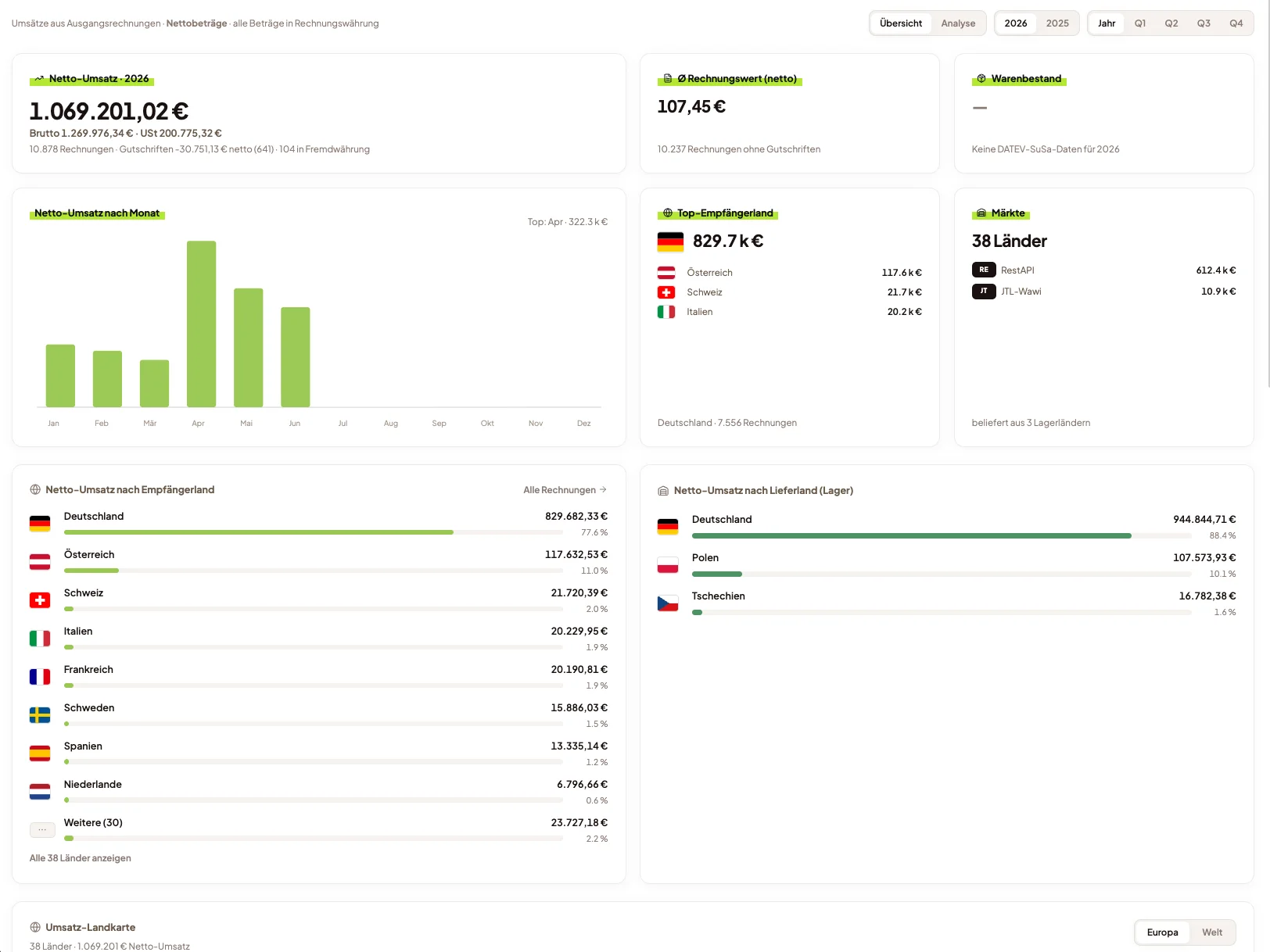Filter by quarter Q4

(x=1236, y=23)
